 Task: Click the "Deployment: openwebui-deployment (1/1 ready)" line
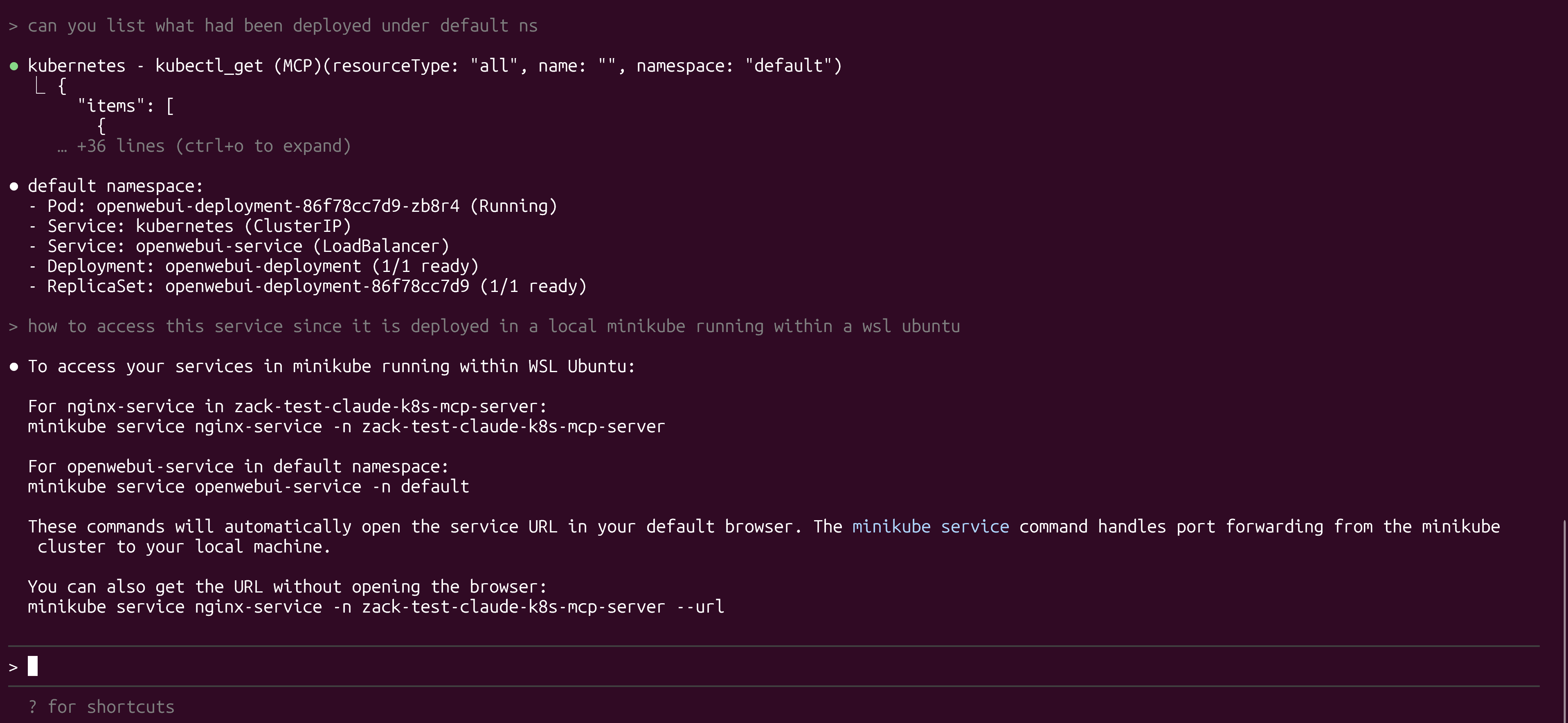[262, 267]
